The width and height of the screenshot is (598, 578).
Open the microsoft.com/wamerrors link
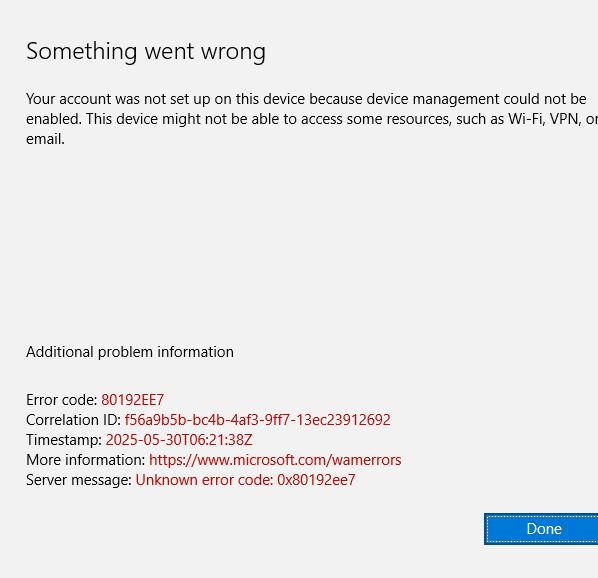click(275, 460)
